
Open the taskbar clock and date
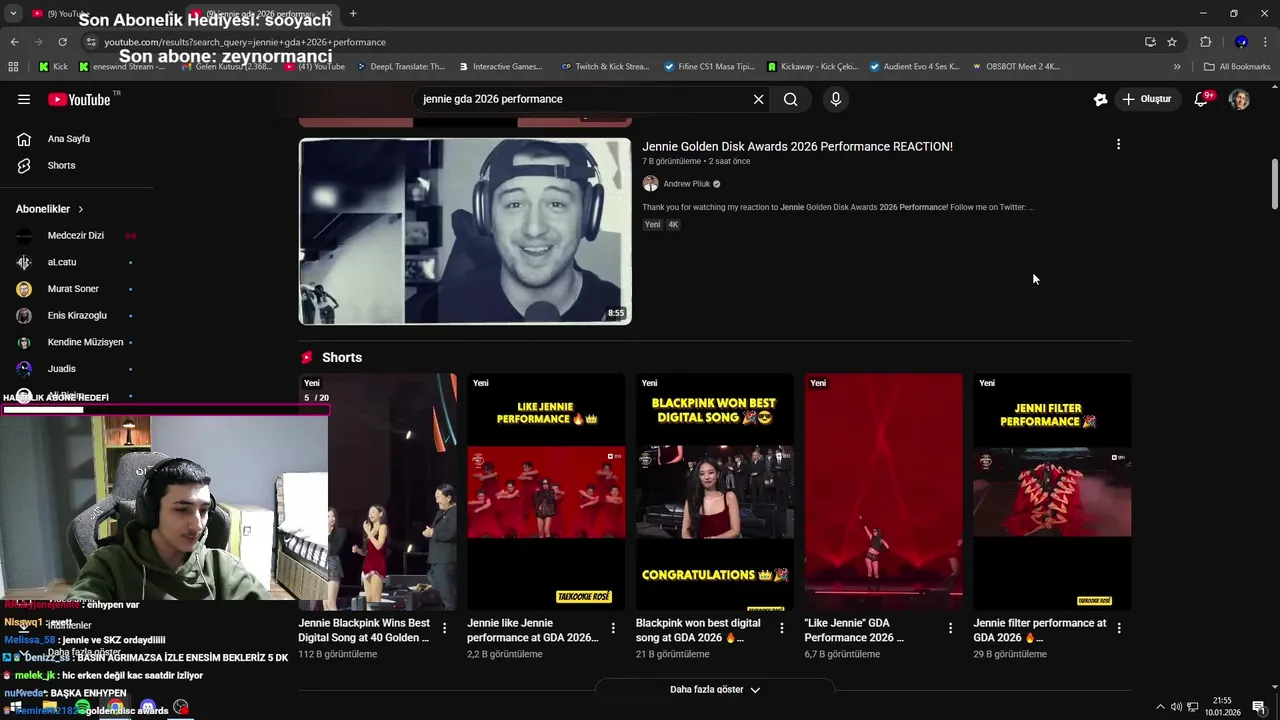point(1222,707)
